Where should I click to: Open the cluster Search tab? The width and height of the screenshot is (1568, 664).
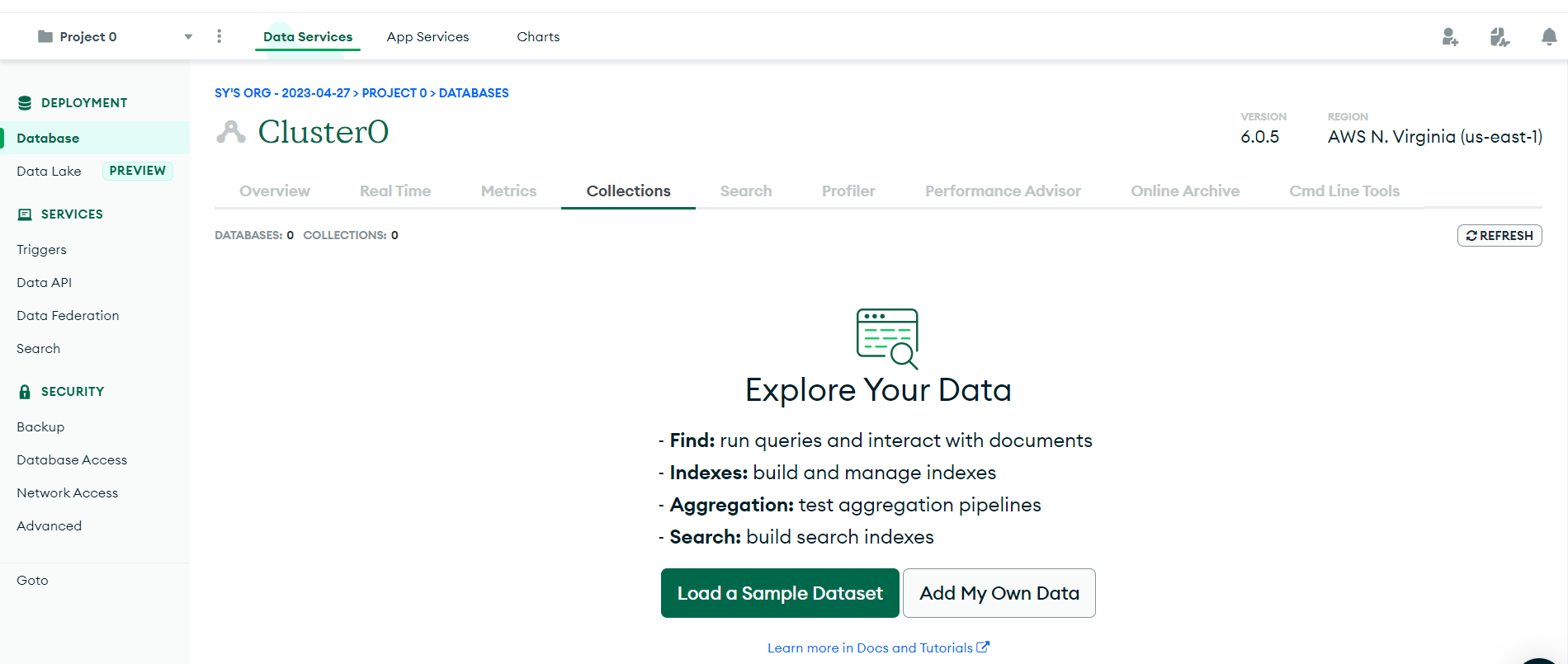click(x=746, y=191)
